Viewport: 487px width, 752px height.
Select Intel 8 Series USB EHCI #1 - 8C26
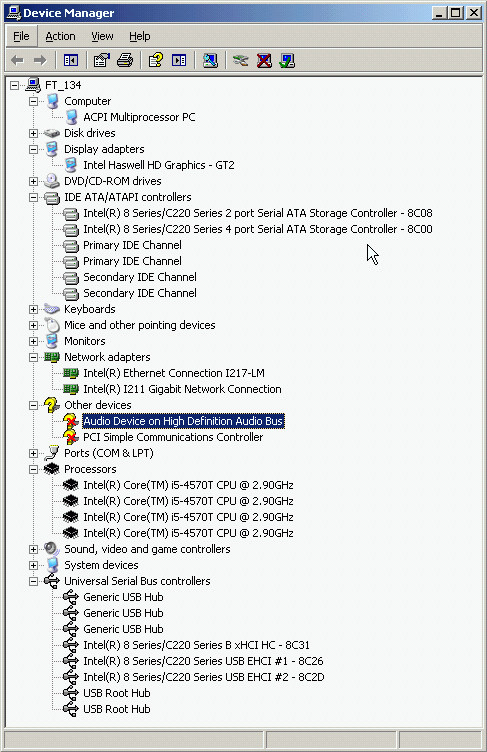tap(203, 661)
